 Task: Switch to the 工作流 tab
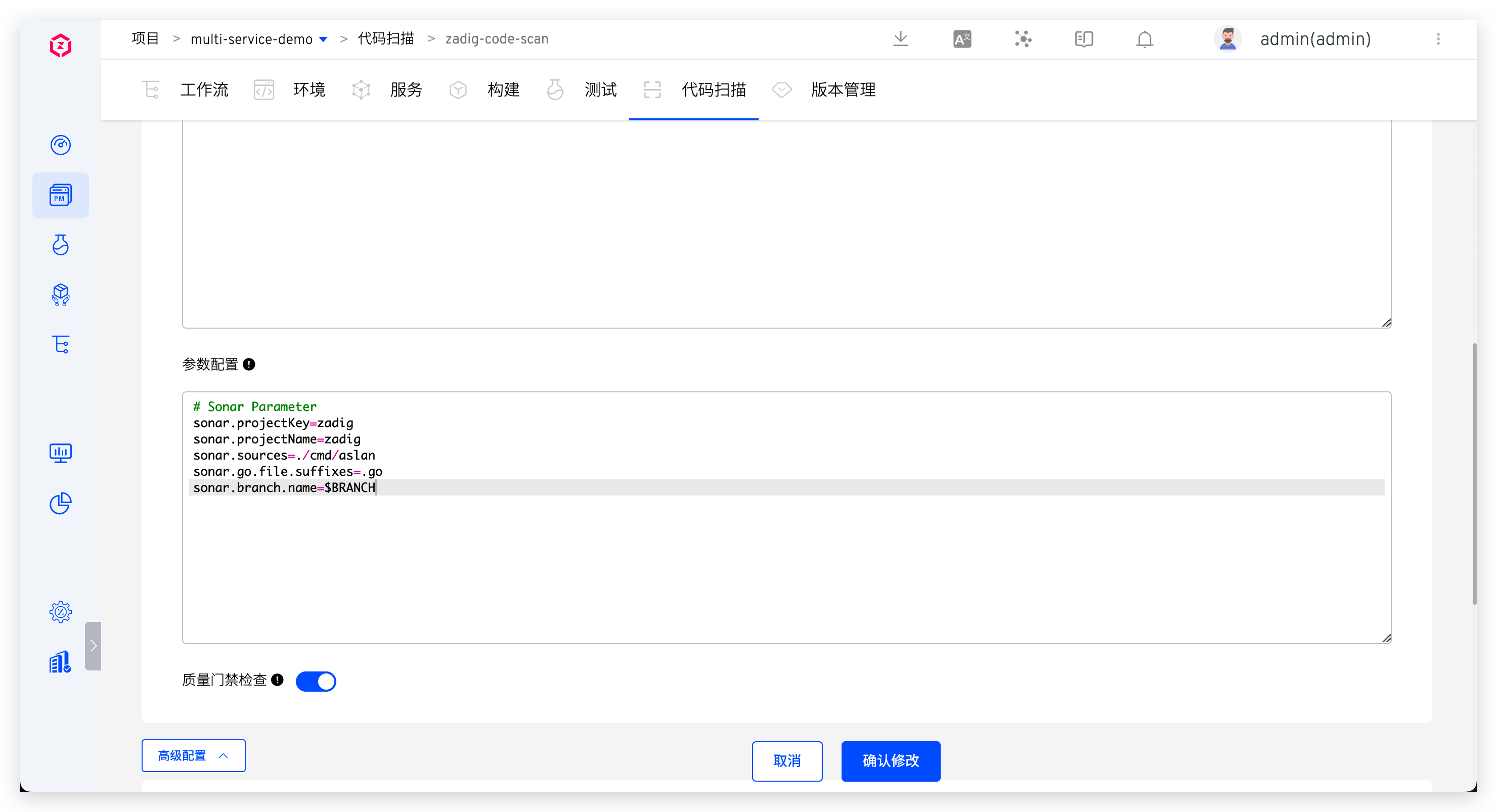(203, 89)
